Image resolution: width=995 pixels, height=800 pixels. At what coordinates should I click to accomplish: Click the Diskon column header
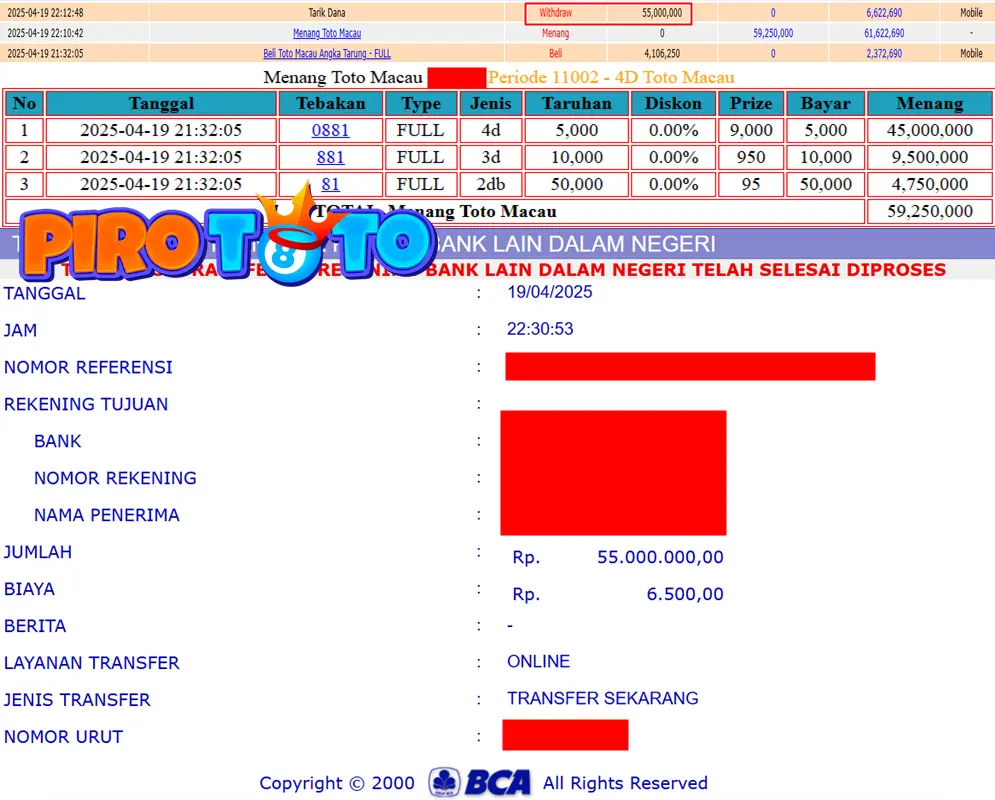point(673,103)
